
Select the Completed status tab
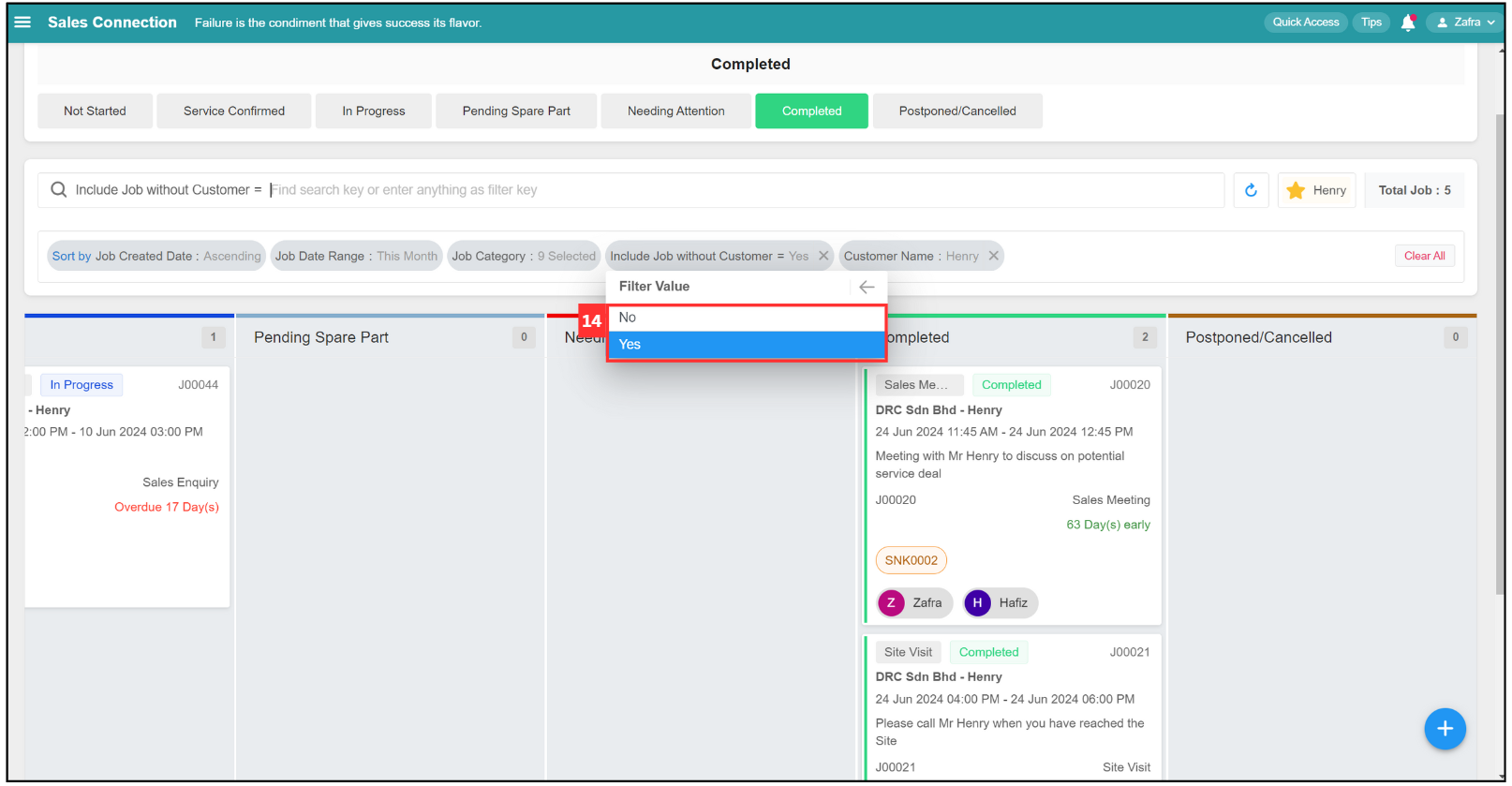(x=812, y=111)
